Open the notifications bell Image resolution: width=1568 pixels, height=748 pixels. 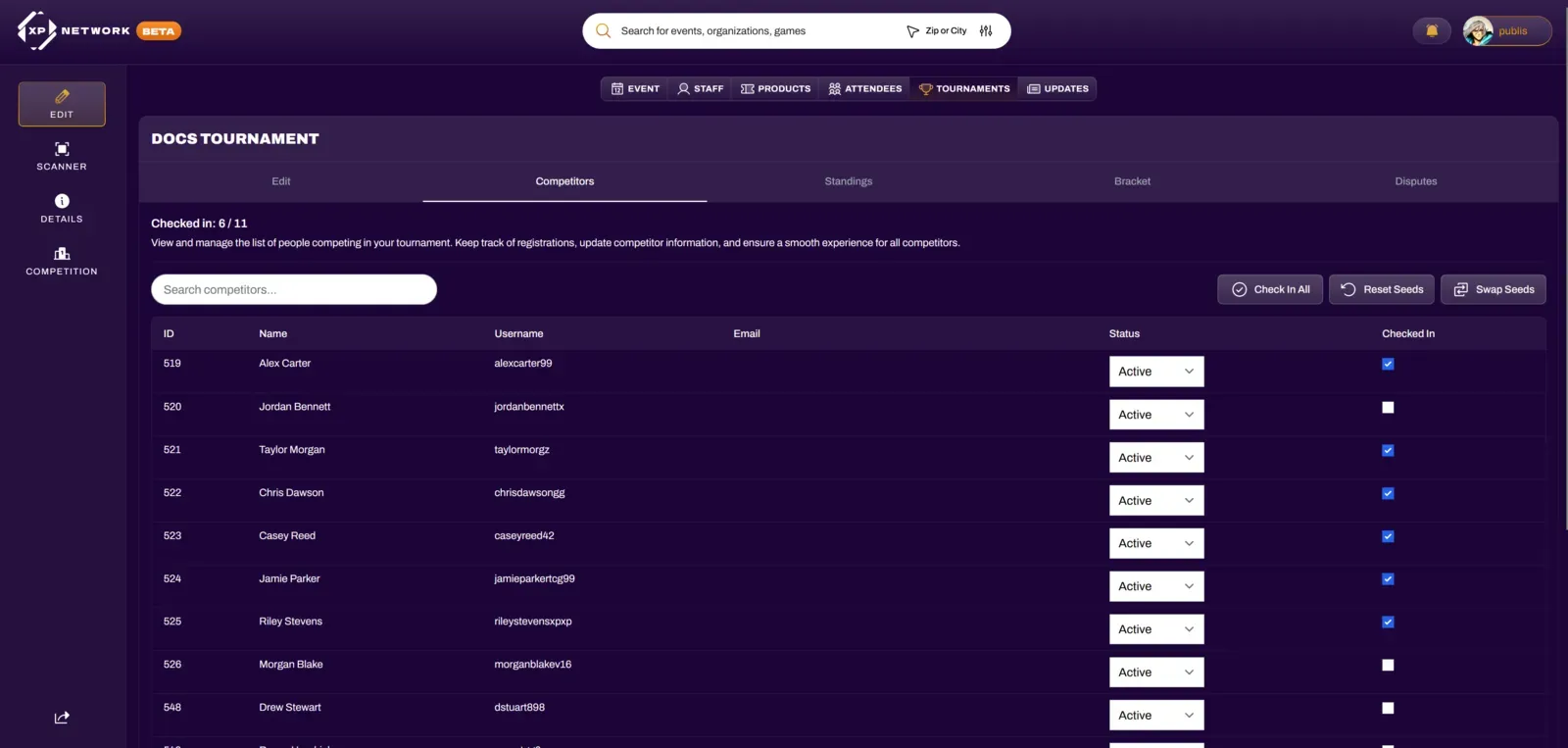click(x=1432, y=31)
